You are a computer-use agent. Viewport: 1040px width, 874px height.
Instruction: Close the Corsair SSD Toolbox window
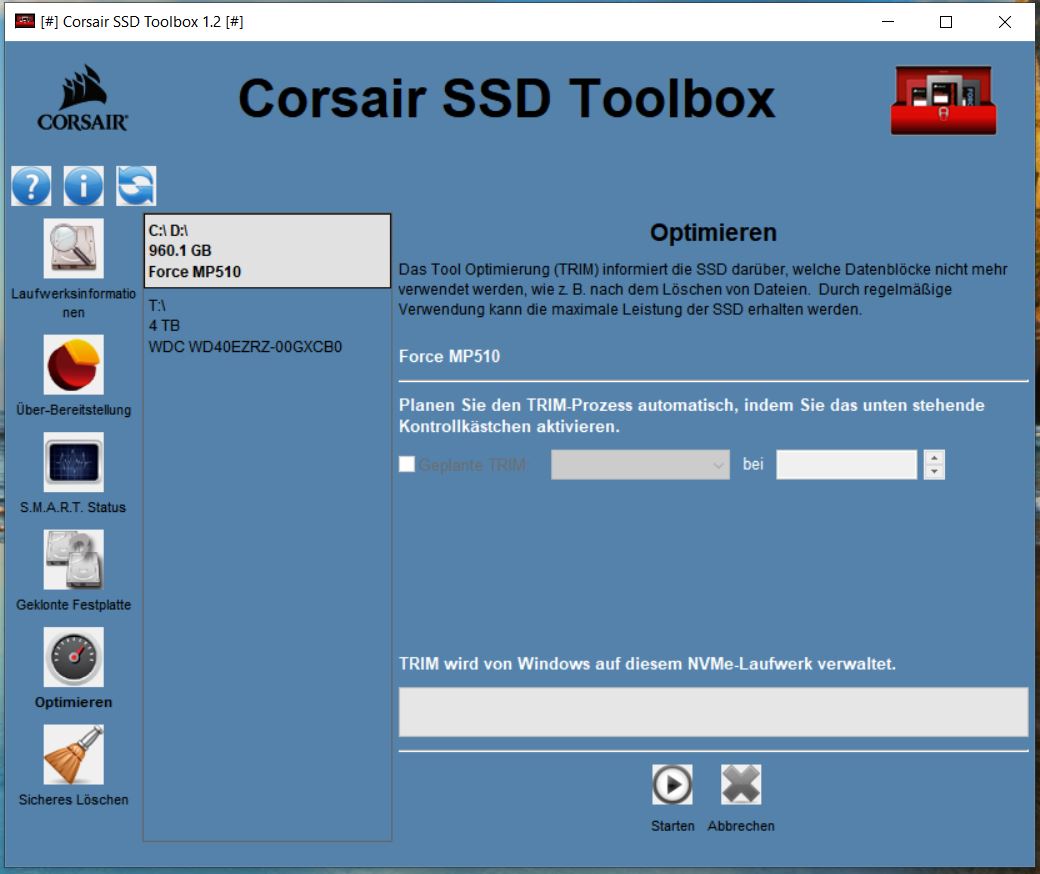[1004, 22]
